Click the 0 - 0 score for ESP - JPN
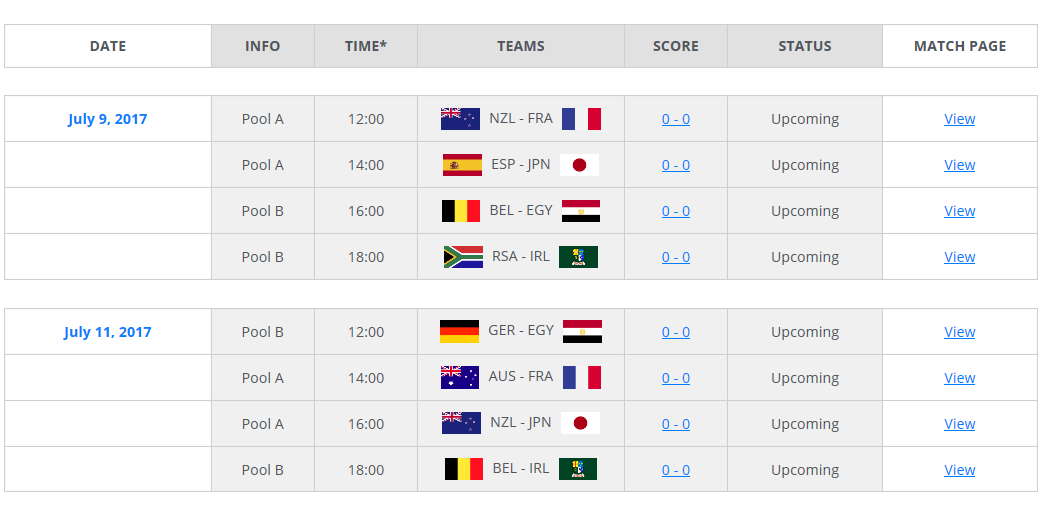 point(675,165)
